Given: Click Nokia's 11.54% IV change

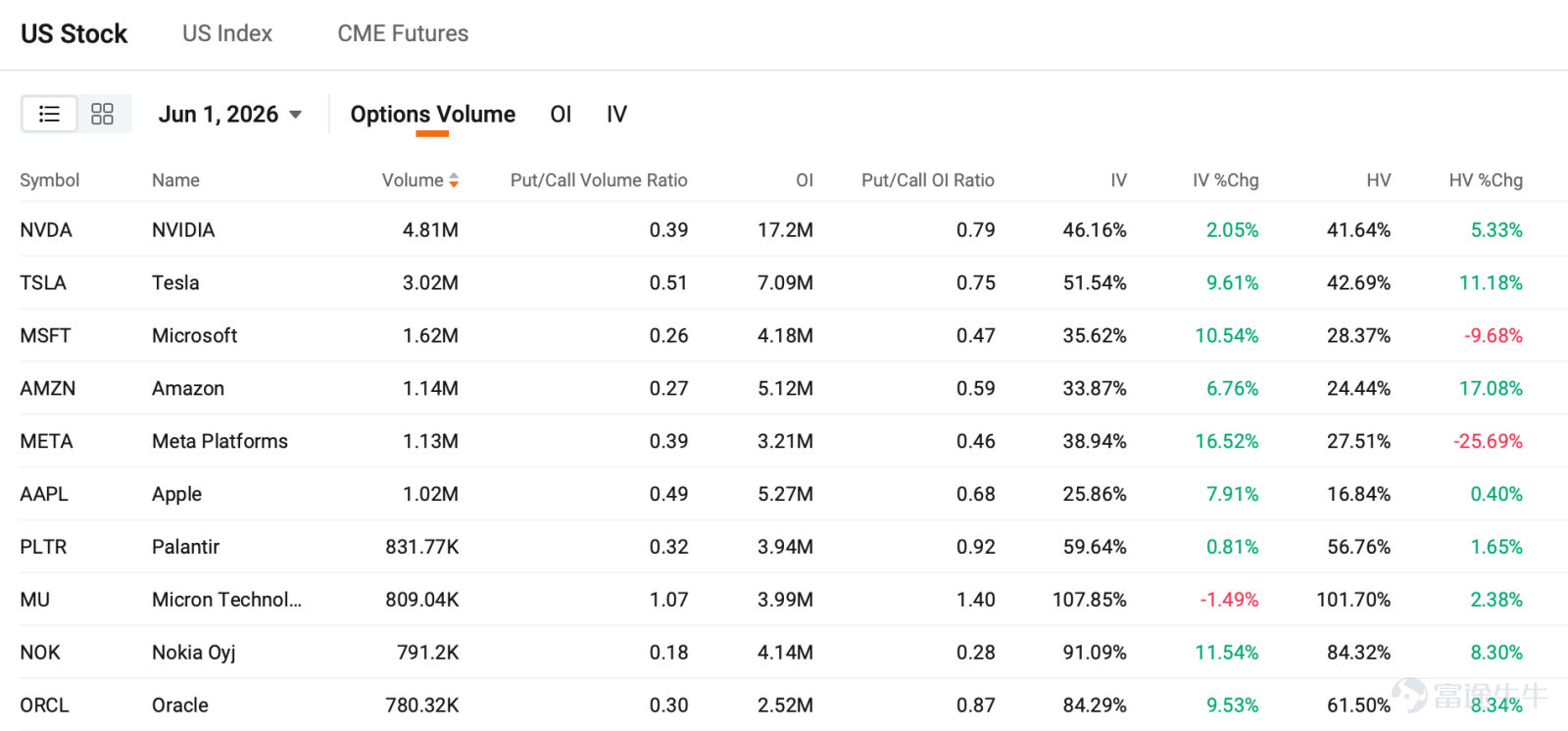Looking at the screenshot, I should point(1226,653).
